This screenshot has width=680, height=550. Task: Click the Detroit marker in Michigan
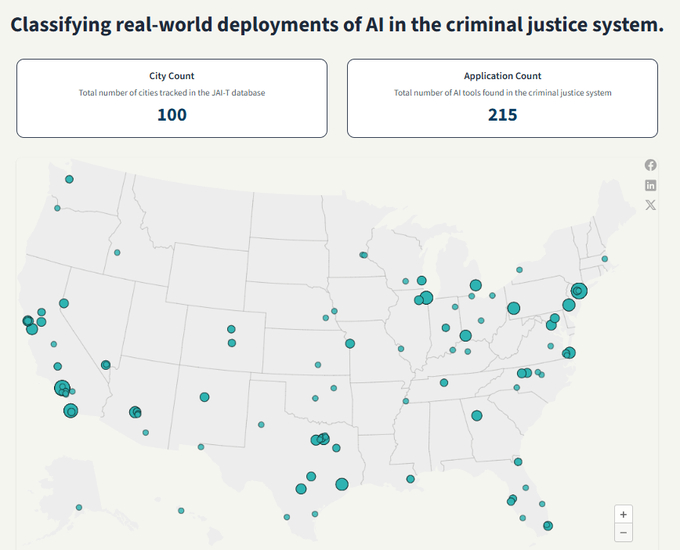476,285
